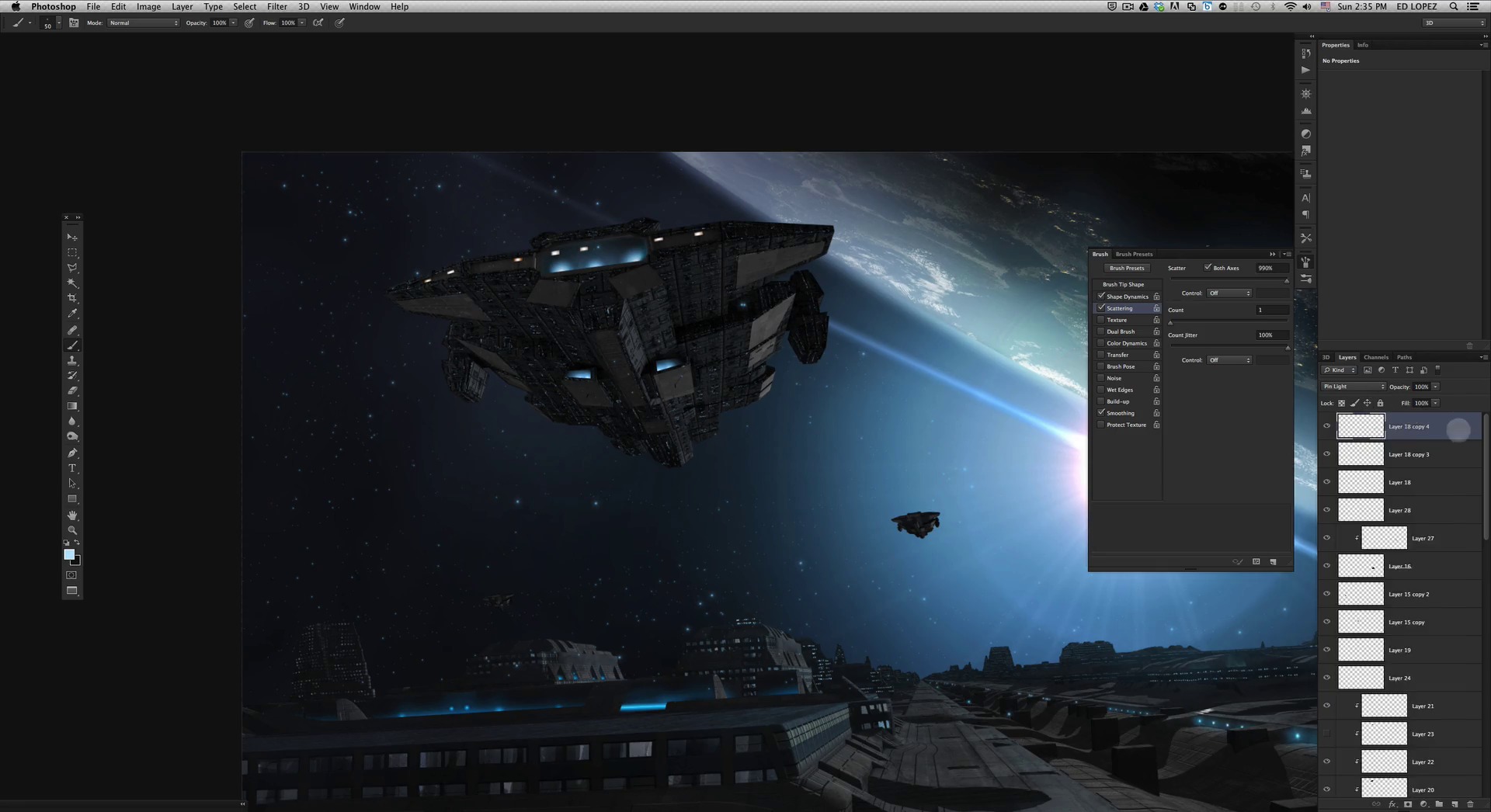Viewport: 1491px width, 812px height.
Task: Switch to Paths tab
Action: [1404, 357]
